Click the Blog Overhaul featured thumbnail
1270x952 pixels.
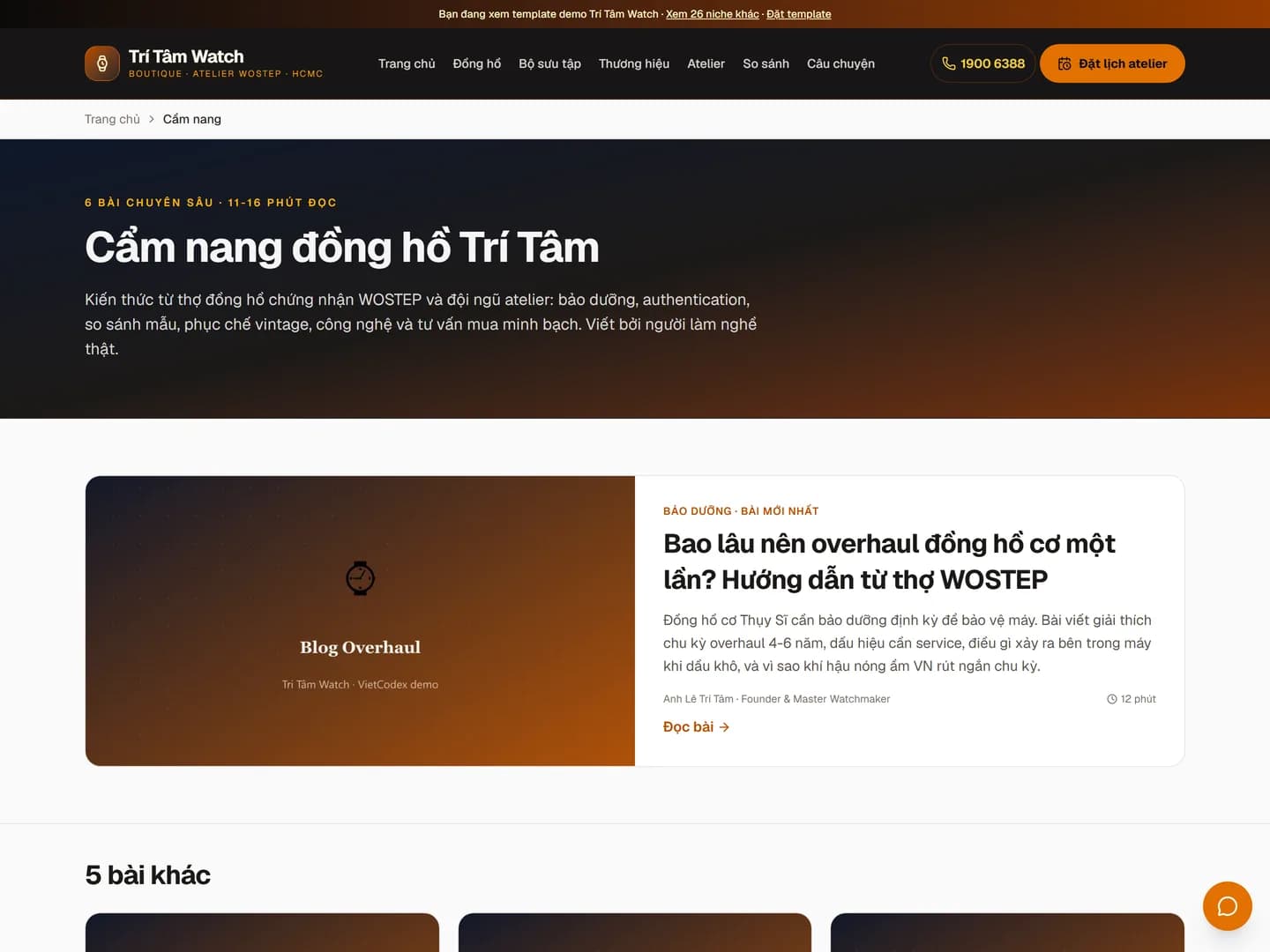pyautogui.click(x=360, y=621)
